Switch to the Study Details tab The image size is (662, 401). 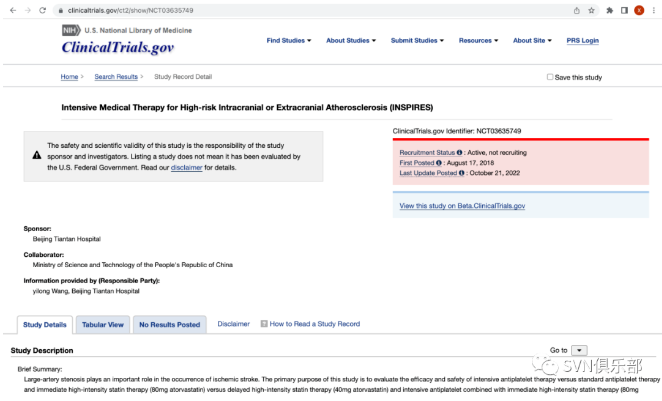click(x=45, y=325)
